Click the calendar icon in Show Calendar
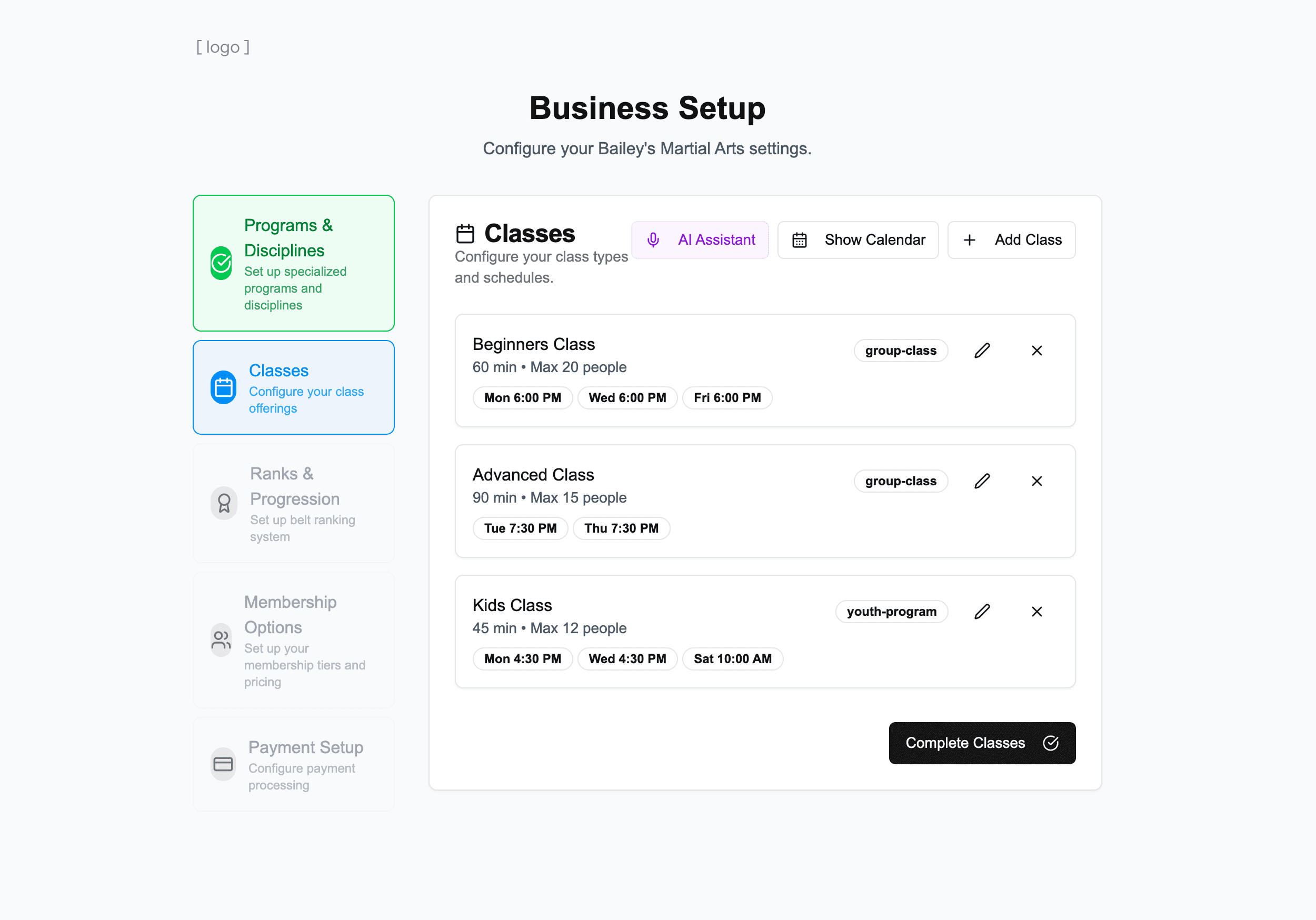This screenshot has width=1316, height=920. (799, 239)
